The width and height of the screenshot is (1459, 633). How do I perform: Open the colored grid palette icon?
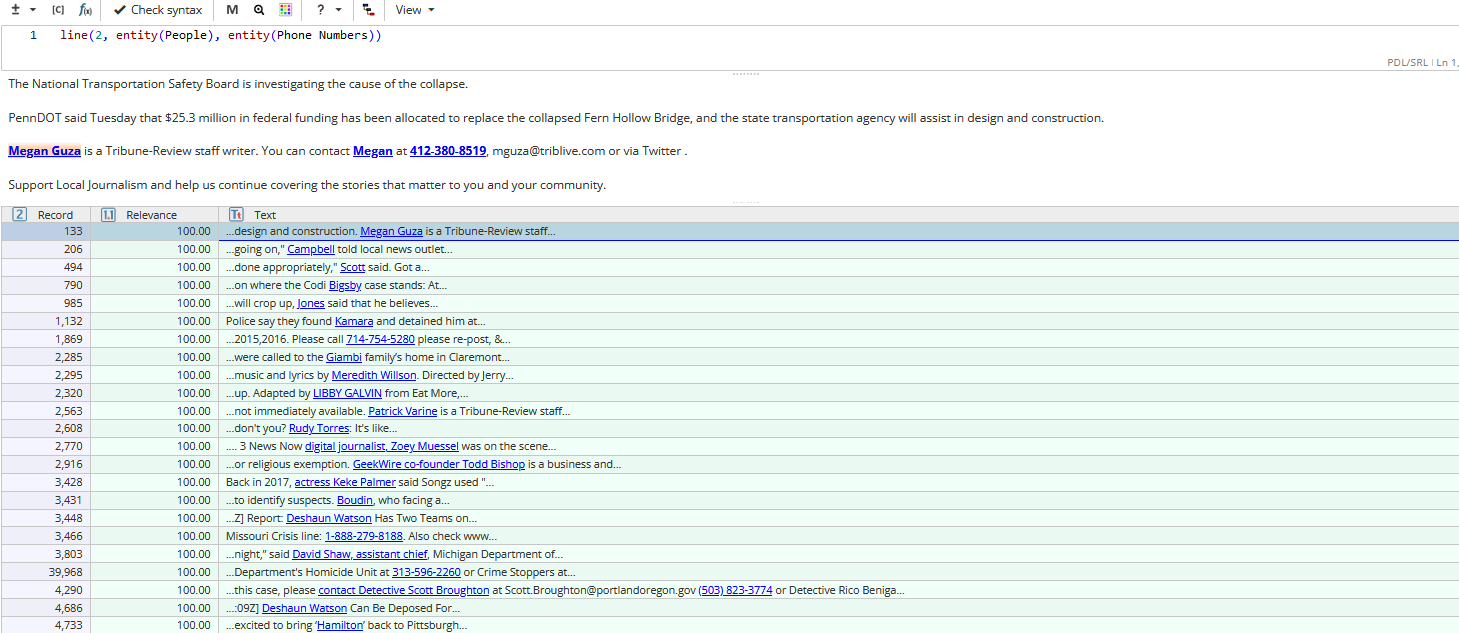click(x=286, y=10)
